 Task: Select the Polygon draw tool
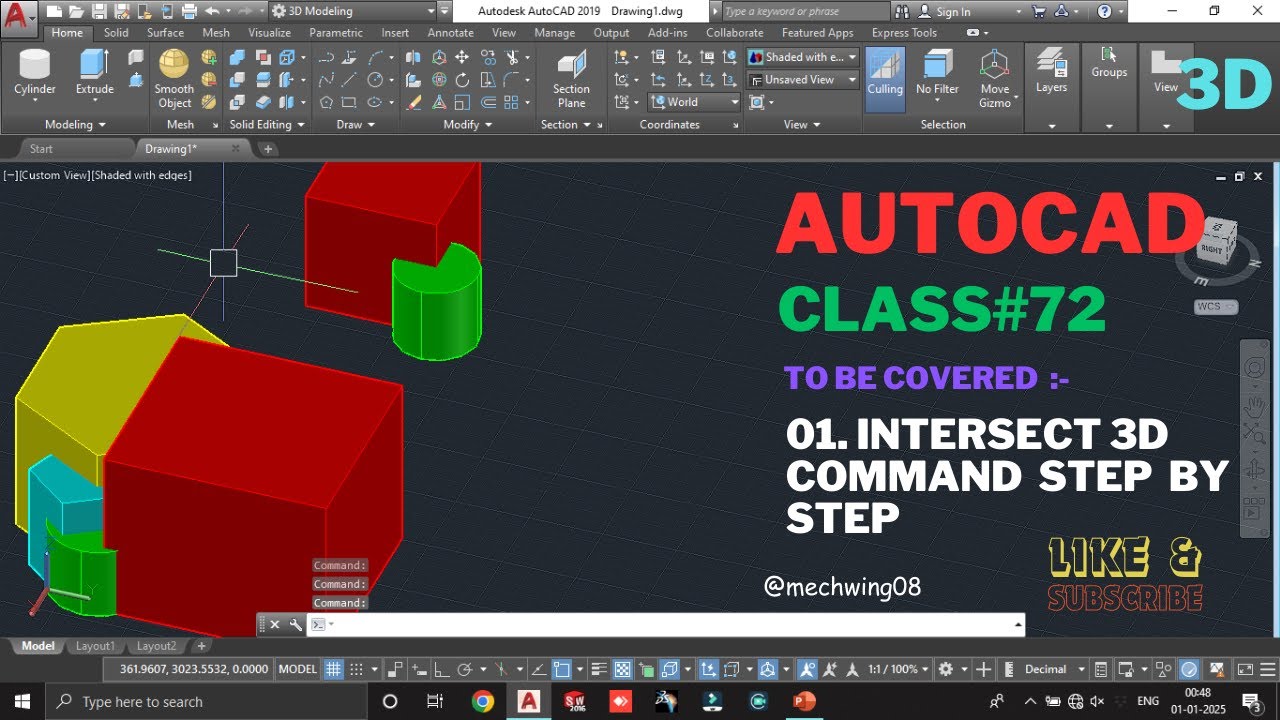pyautogui.click(x=326, y=102)
